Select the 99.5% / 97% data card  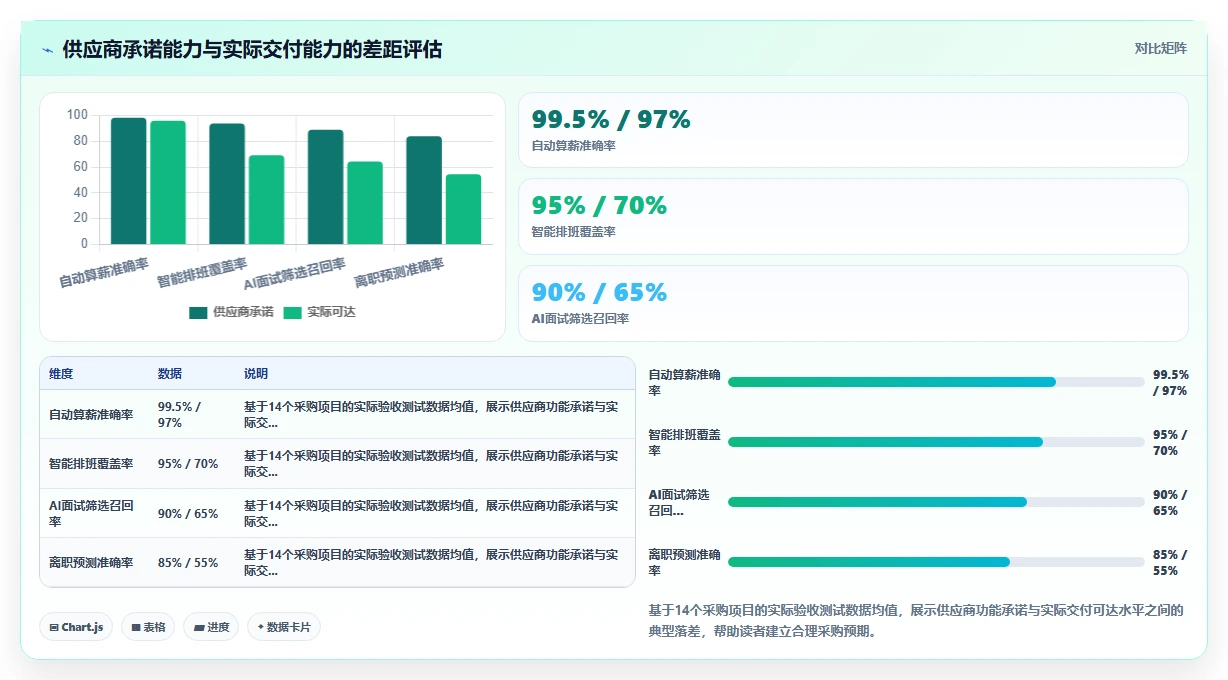(853, 130)
